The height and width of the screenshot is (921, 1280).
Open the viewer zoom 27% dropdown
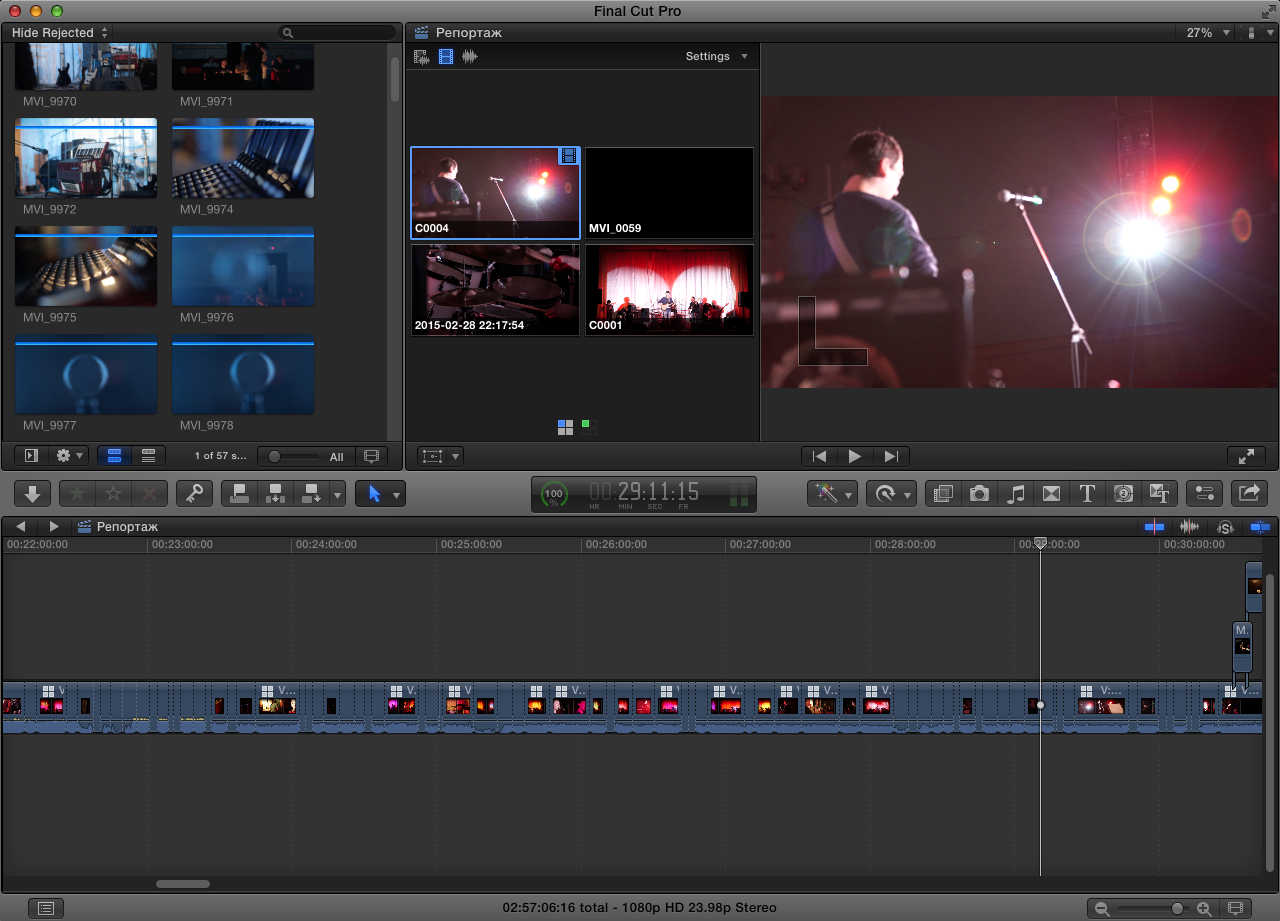click(1205, 33)
